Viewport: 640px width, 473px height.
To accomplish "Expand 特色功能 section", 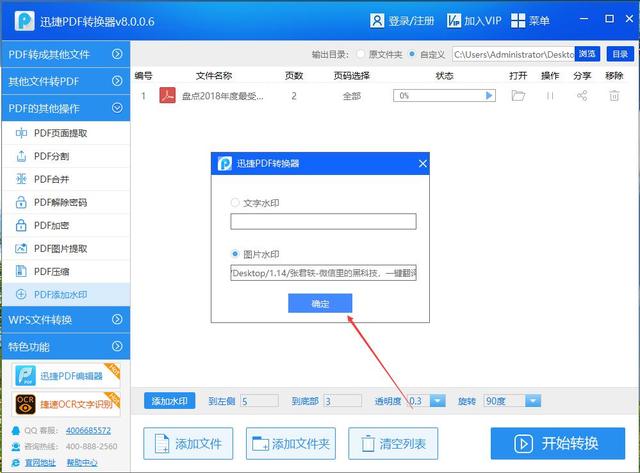I will (x=66, y=346).
